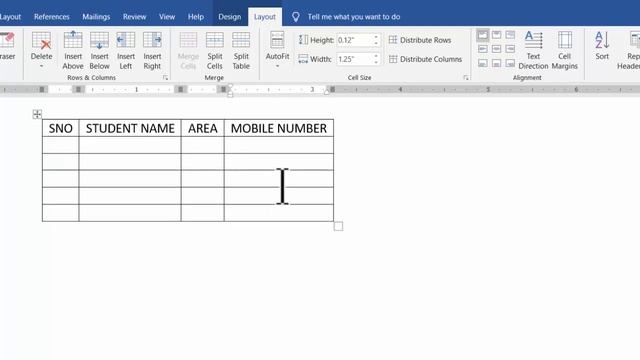Align cell text center right
Image resolution: width=640 pixels, height=360 pixels.
pyautogui.click(x=510, y=49)
